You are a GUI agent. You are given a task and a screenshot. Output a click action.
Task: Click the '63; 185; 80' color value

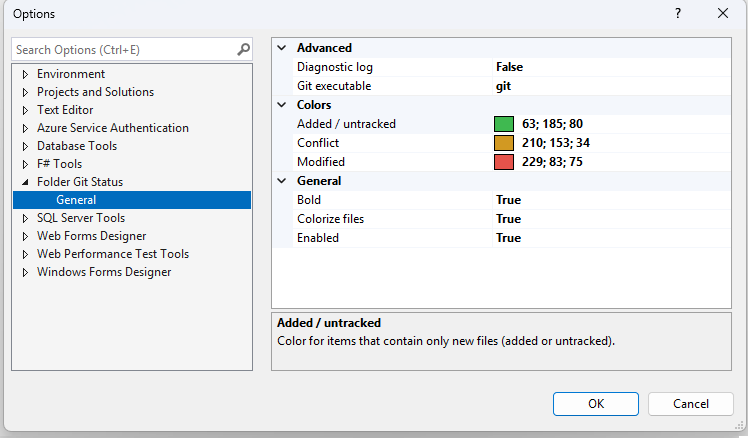click(552, 124)
